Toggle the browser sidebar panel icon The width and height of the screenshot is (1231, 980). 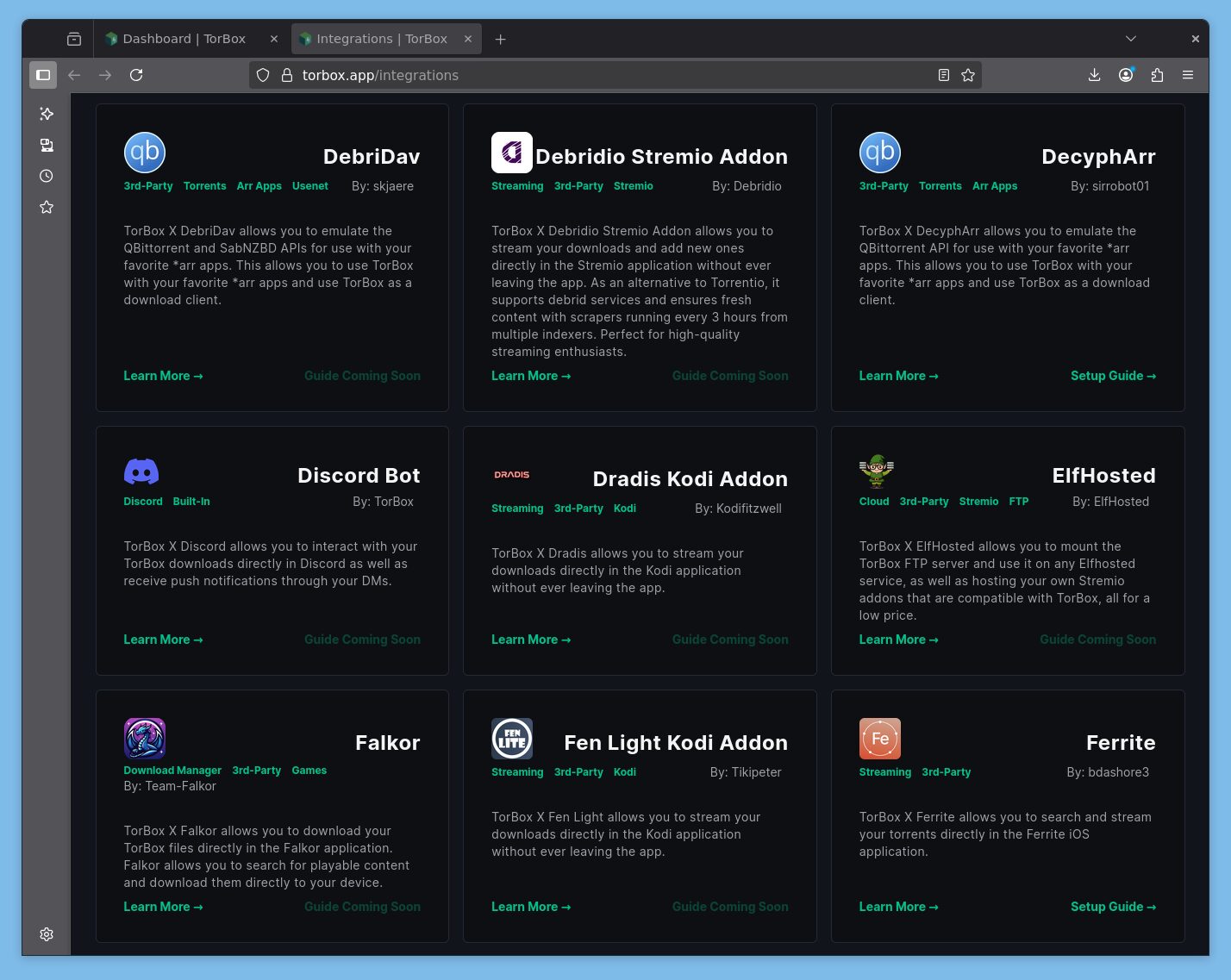[x=43, y=75]
